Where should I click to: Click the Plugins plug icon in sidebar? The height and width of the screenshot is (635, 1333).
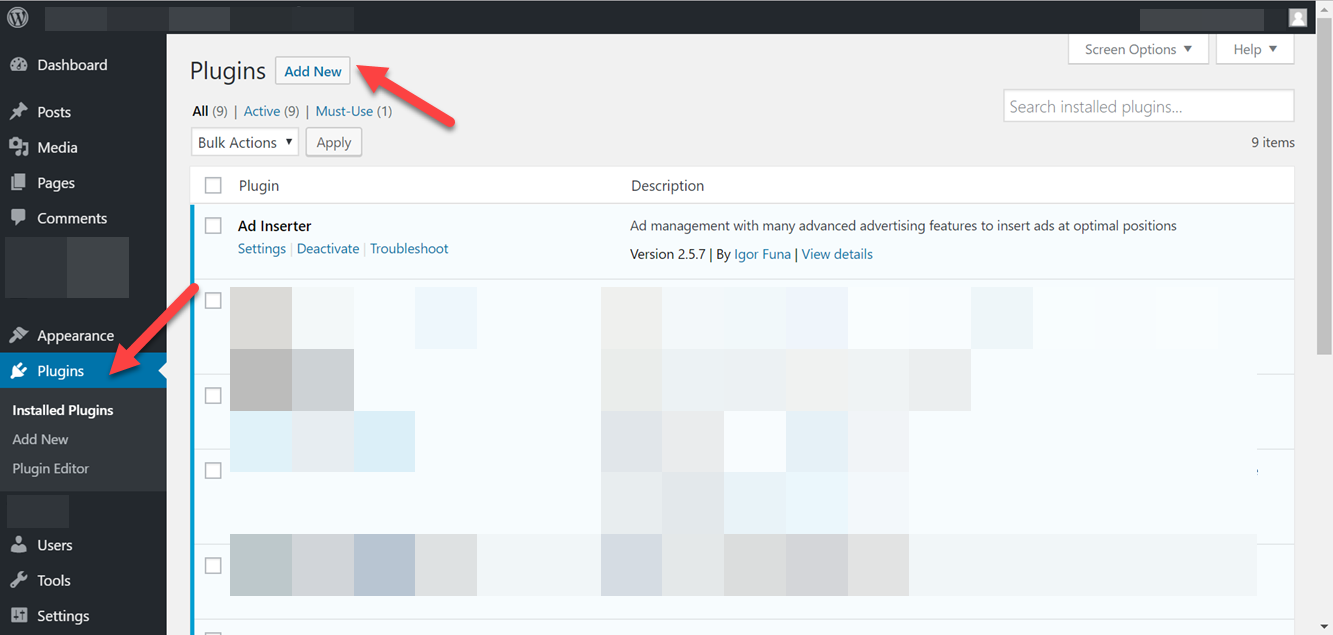coord(21,369)
